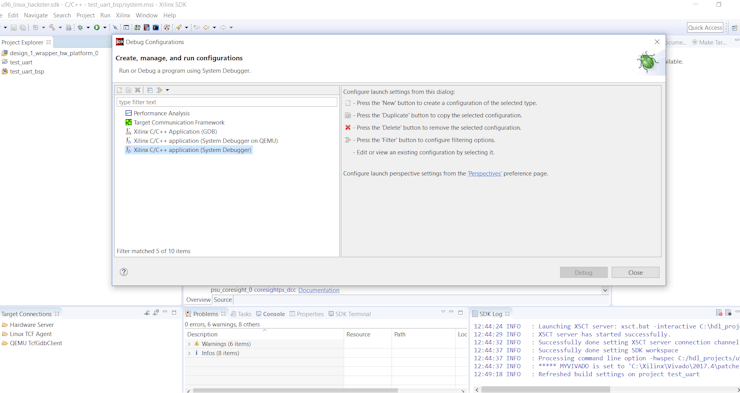Image resolution: width=740 pixels, height=393 pixels.
Task: Select Xilinx C/C++ Application (GDB)
Action: [171, 132]
